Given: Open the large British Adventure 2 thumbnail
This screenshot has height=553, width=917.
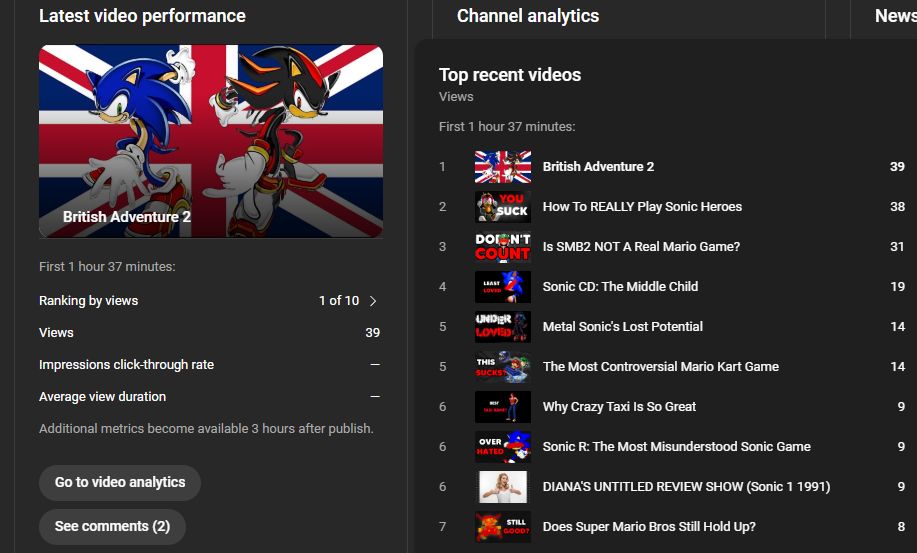Looking at the screenshot, I should pyautogui.click(x=211, y=141).
